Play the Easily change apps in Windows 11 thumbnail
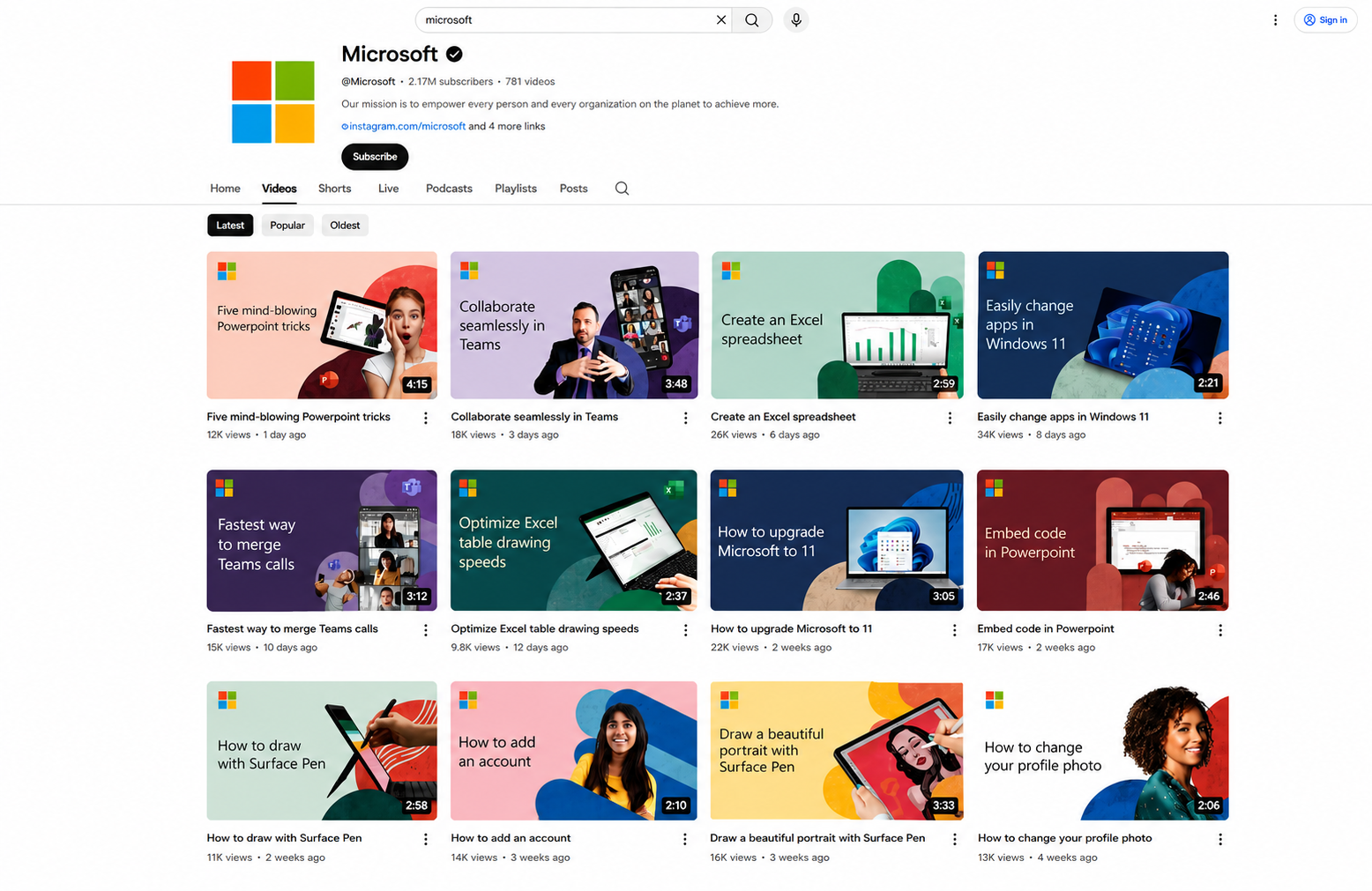Image resolution: width=1372 pixels, height=891 pixels. (x=1103, y=325)
